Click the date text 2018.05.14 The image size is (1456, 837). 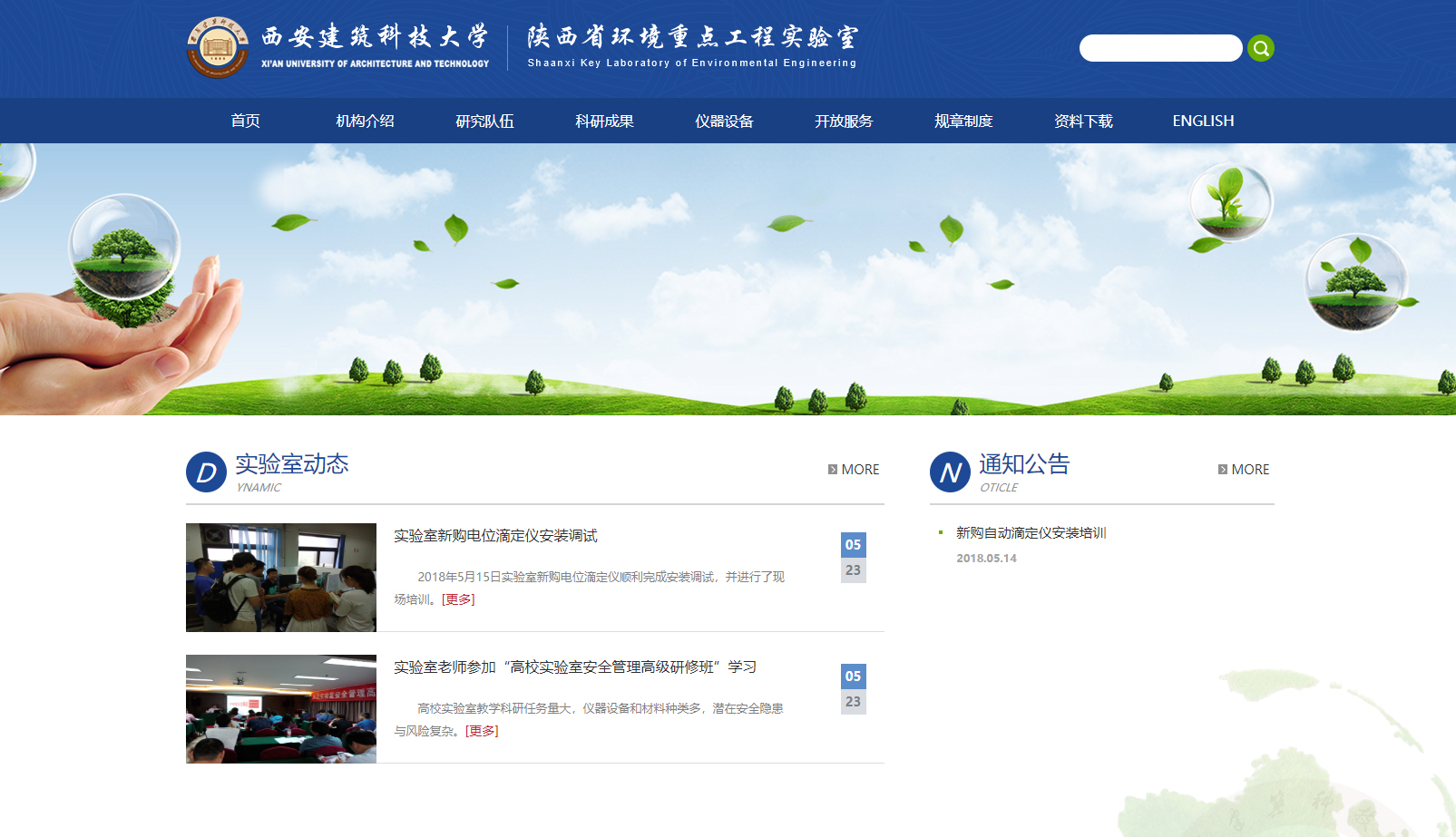pyautogui.click(x=986, y=559)
